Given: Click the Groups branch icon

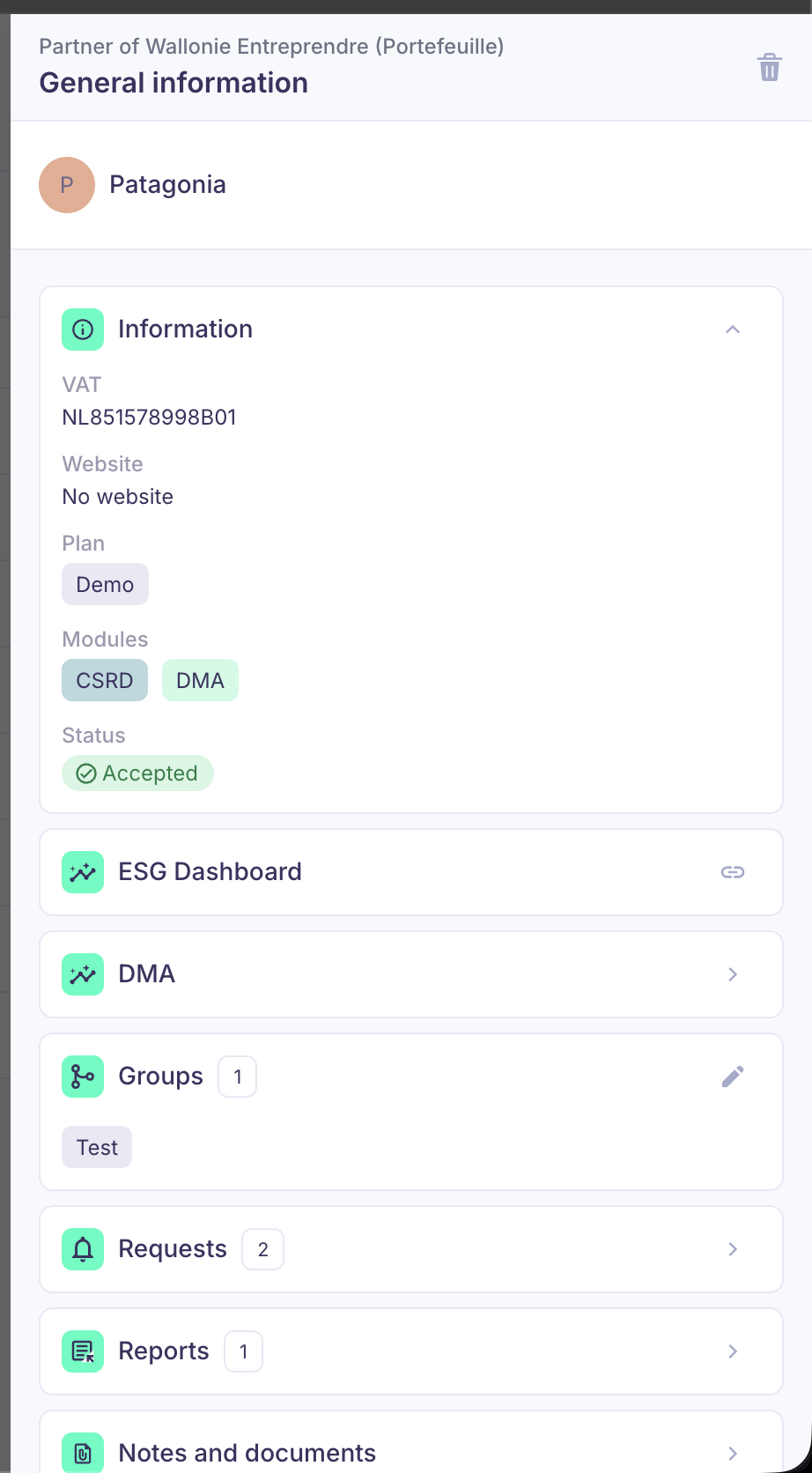Looking at the screenshot, I should (x=83, y=1077).
